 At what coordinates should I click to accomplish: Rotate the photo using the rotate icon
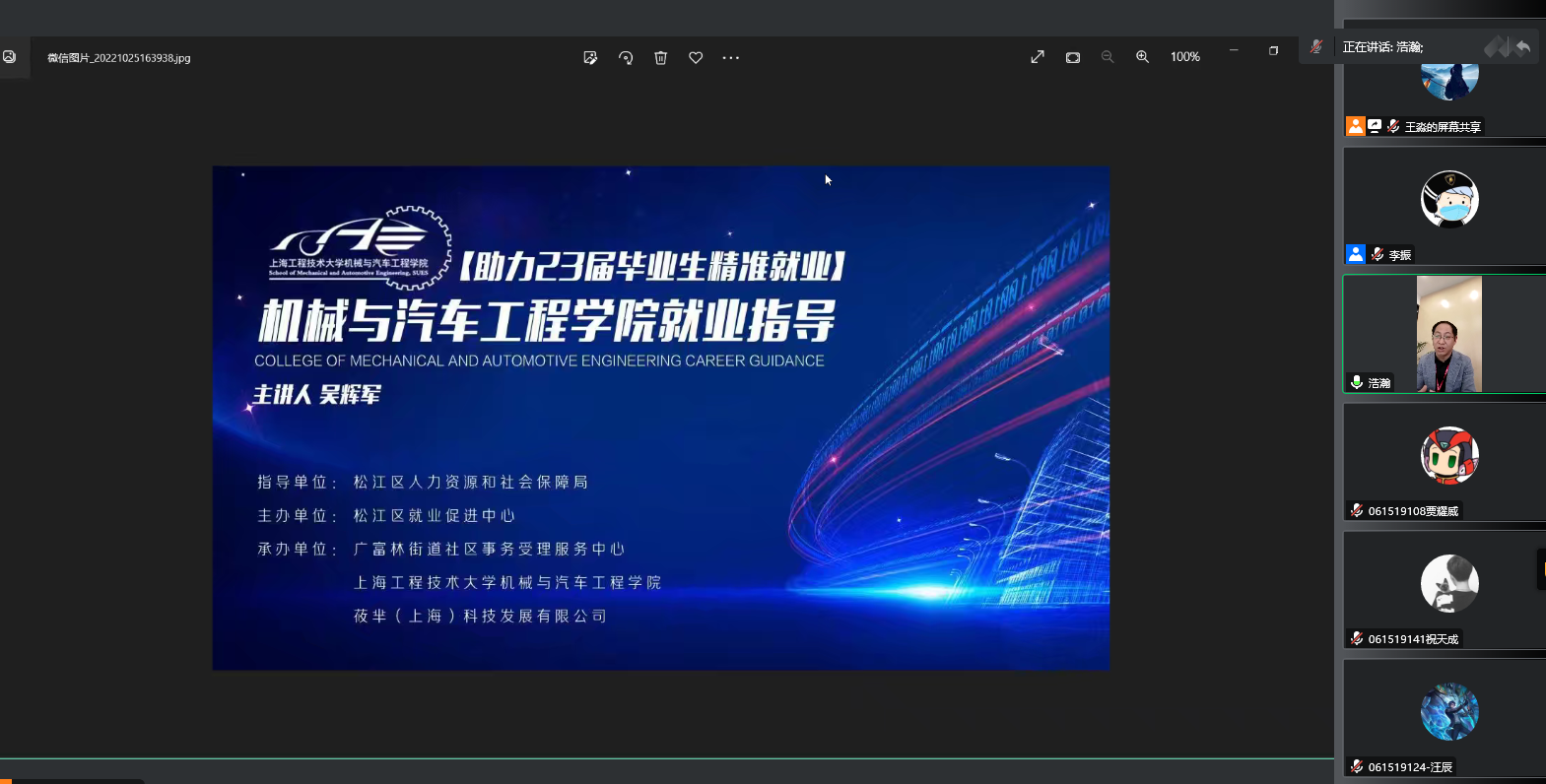pyautogui.click(x=626, y=58)
